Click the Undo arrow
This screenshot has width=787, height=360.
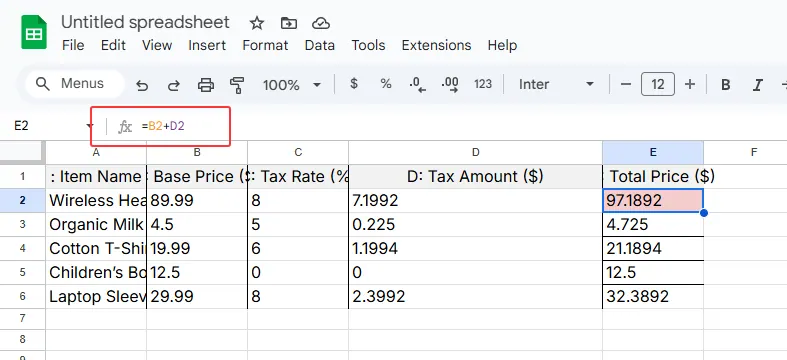142,85
